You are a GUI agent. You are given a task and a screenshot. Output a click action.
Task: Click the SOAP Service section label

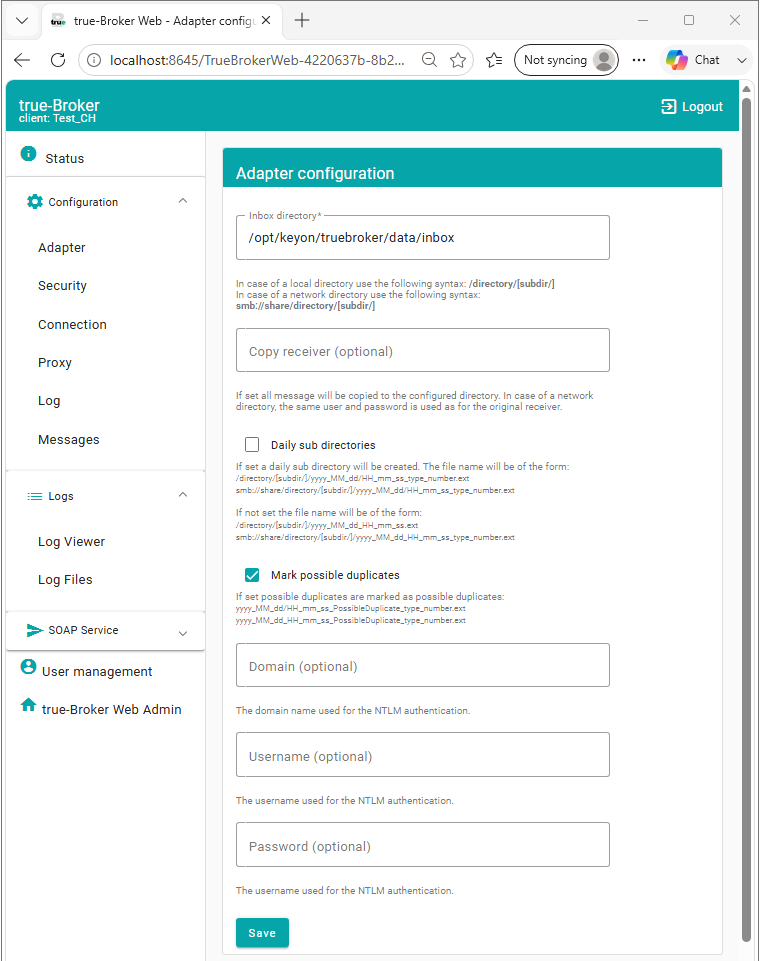pyautogui.click(x=83, y=630)
